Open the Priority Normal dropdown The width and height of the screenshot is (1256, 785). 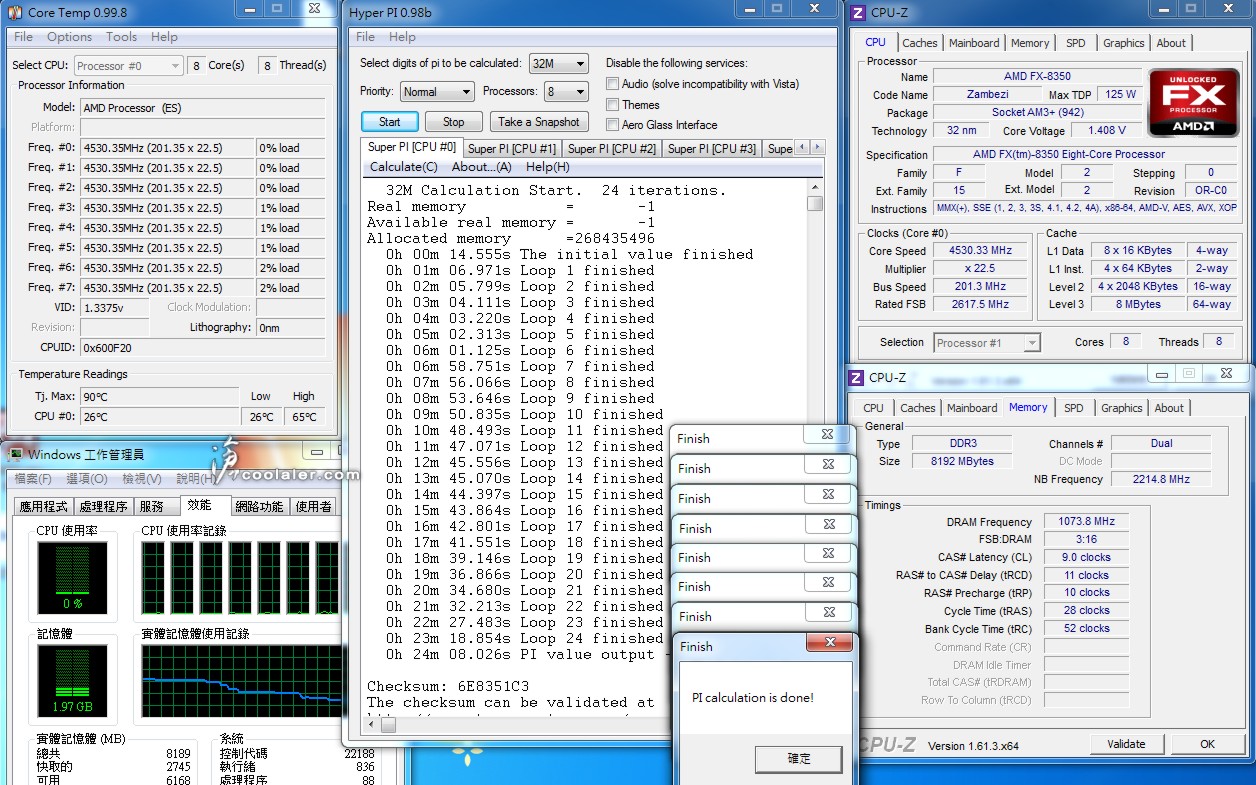pyautogui.click(x=437, y=91)
